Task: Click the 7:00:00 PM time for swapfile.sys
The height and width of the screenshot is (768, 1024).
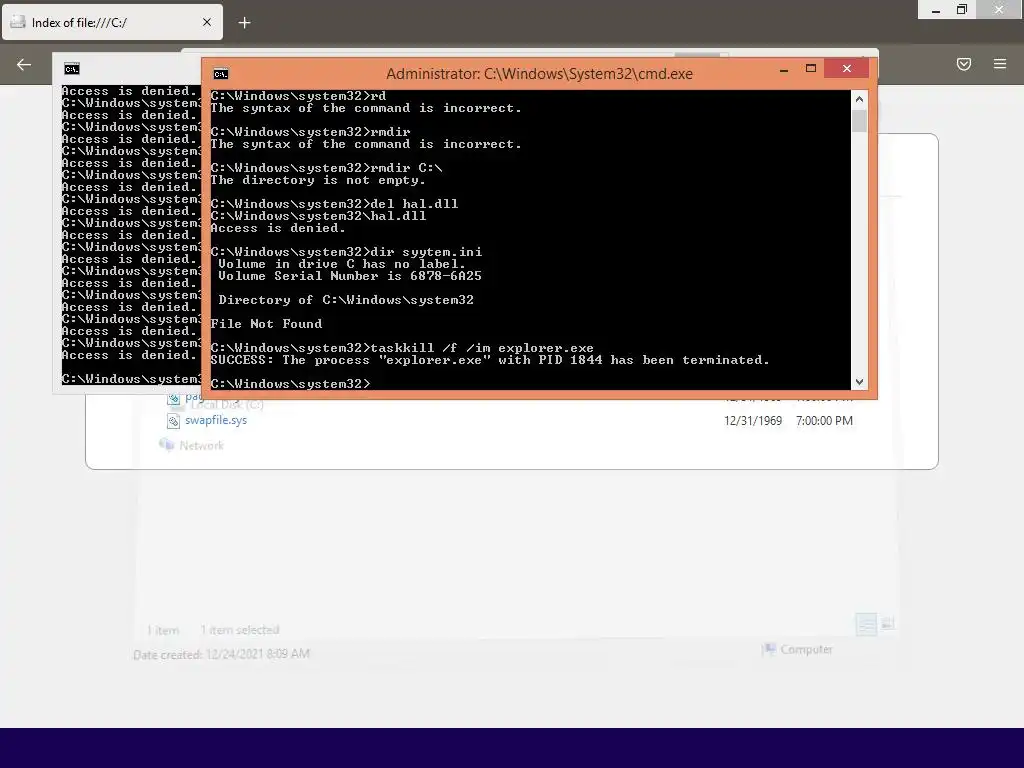Action: click(x=824, y=421)
